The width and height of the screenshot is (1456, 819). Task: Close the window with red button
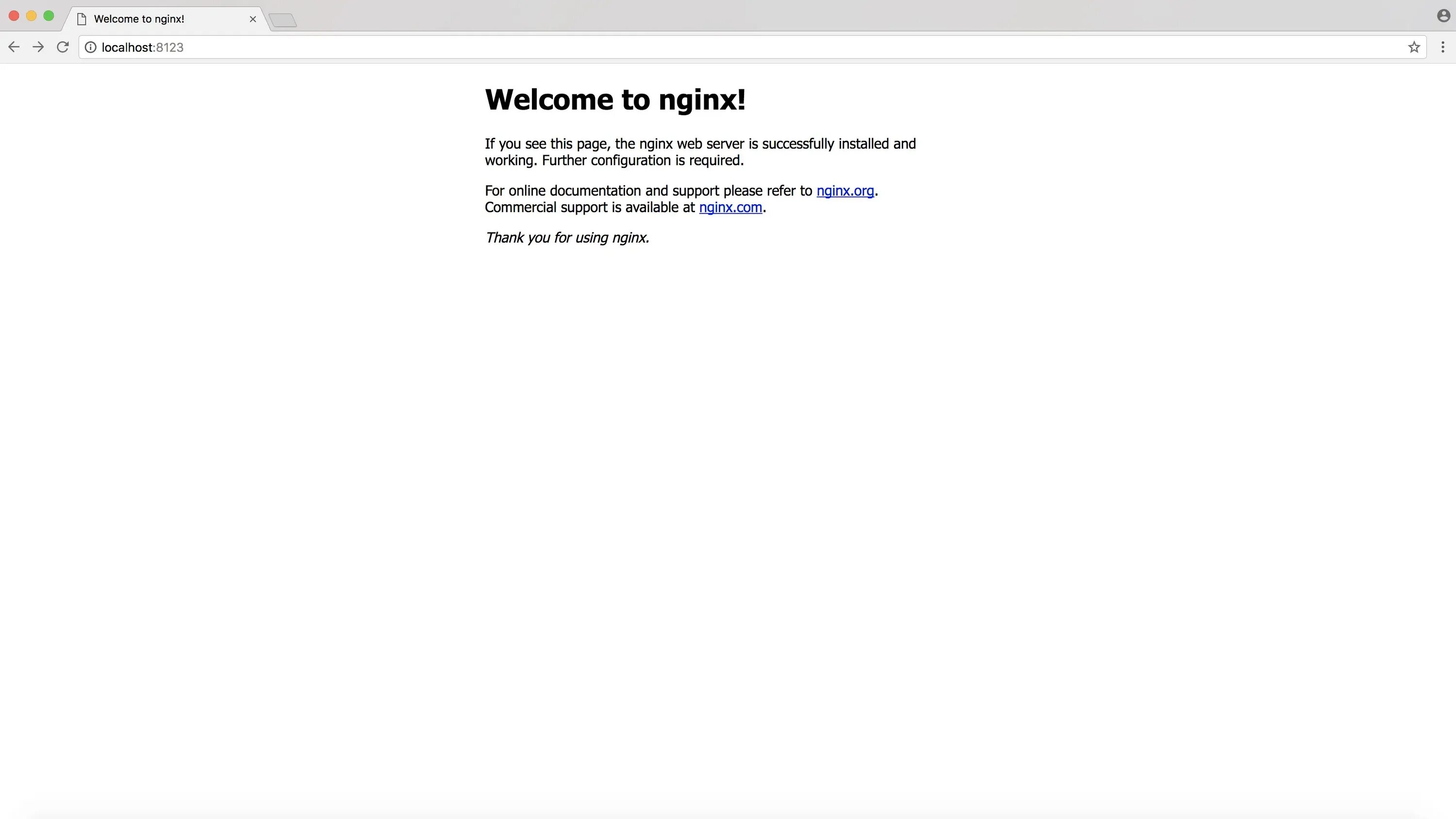tap(14, 16)
